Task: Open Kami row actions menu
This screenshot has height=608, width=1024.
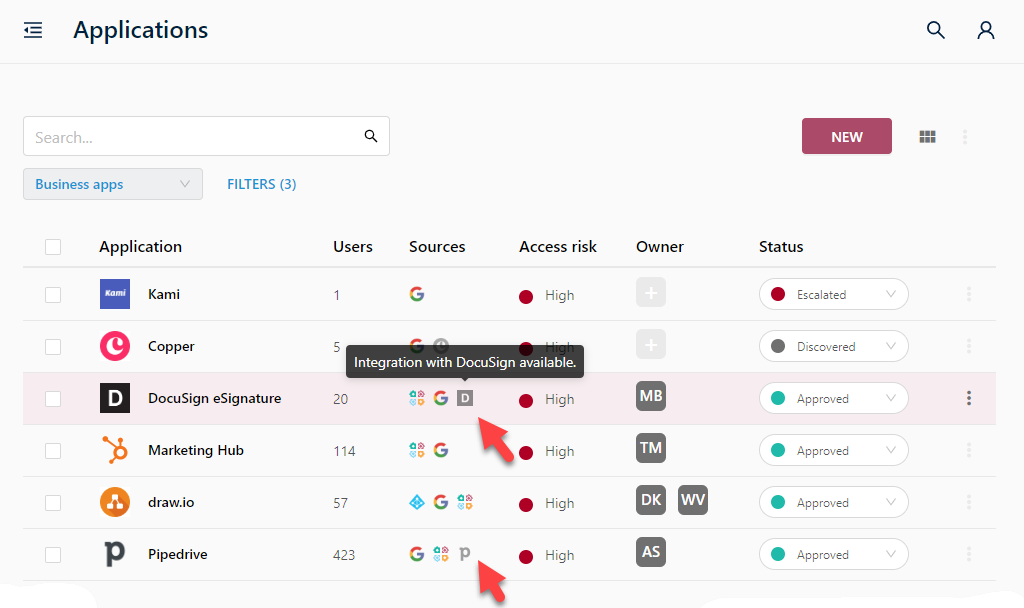Action: [969, 294]
